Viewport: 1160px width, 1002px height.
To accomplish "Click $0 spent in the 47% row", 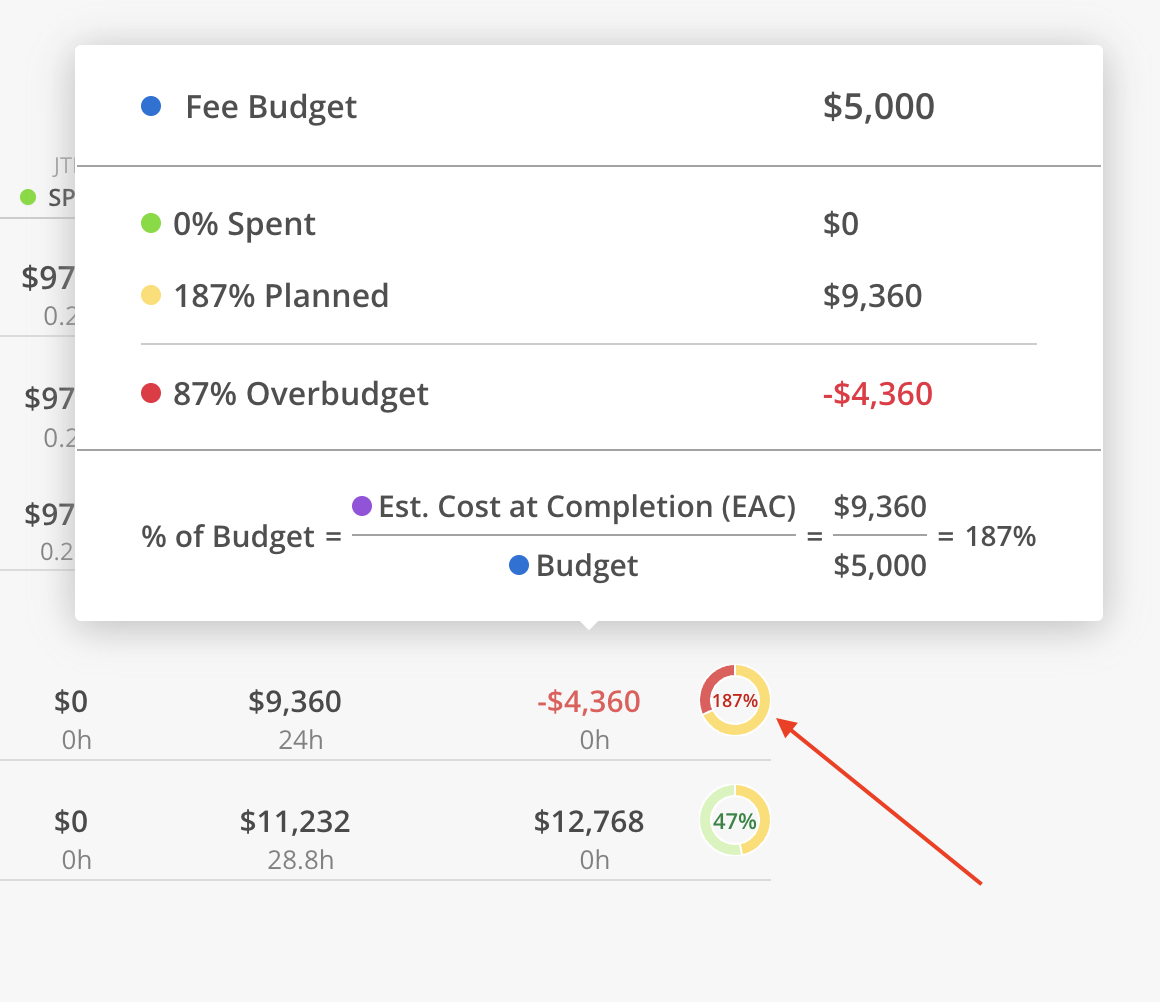I will click(70, 821).
